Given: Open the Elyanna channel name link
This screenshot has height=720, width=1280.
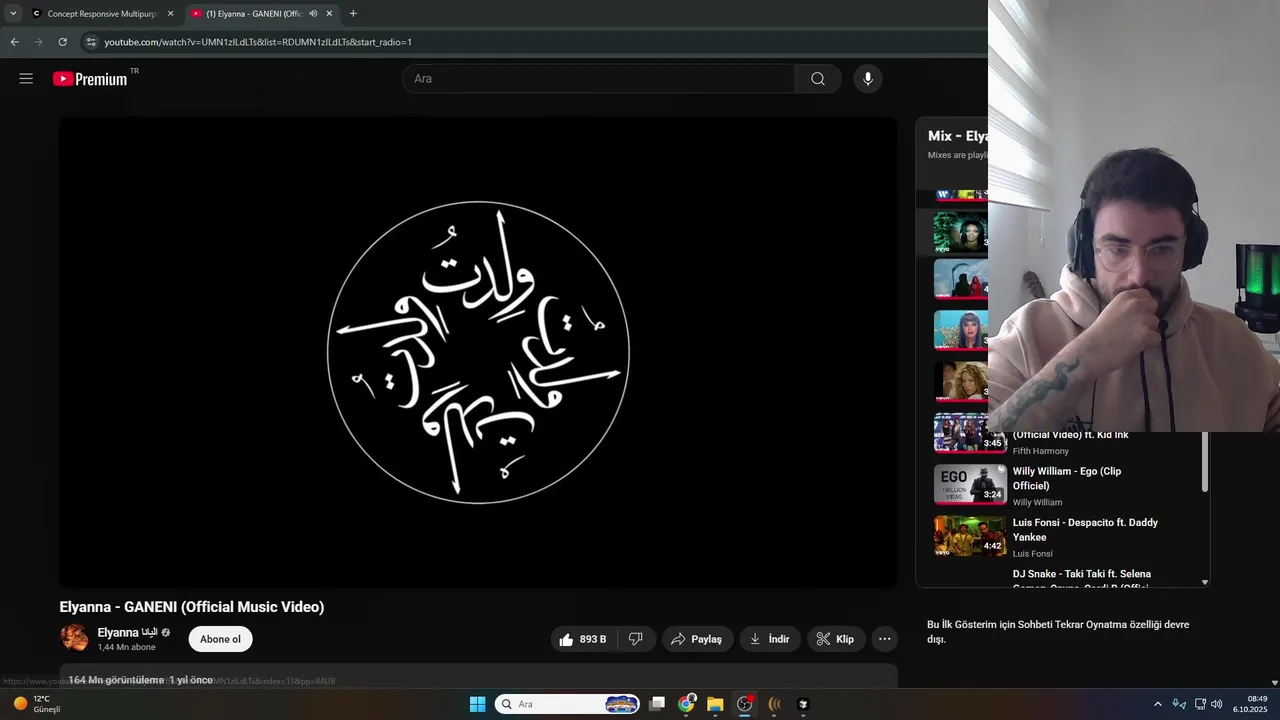Looking at the screenshot, I should 127,632.
